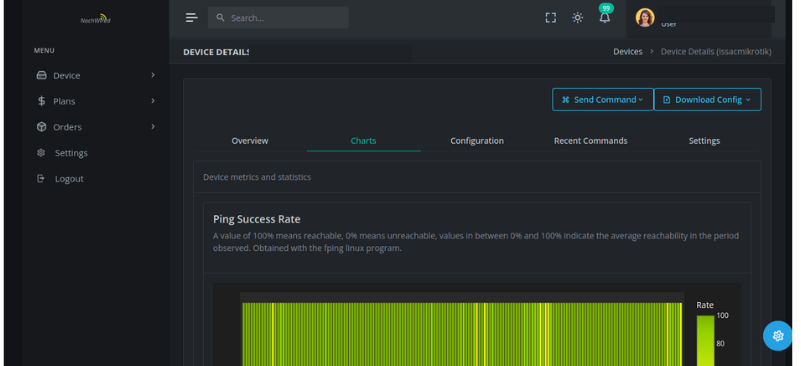Expand the Device menu chevron
Image resolution: width=801 pixels, height=366 pixels.
[153, 75]
